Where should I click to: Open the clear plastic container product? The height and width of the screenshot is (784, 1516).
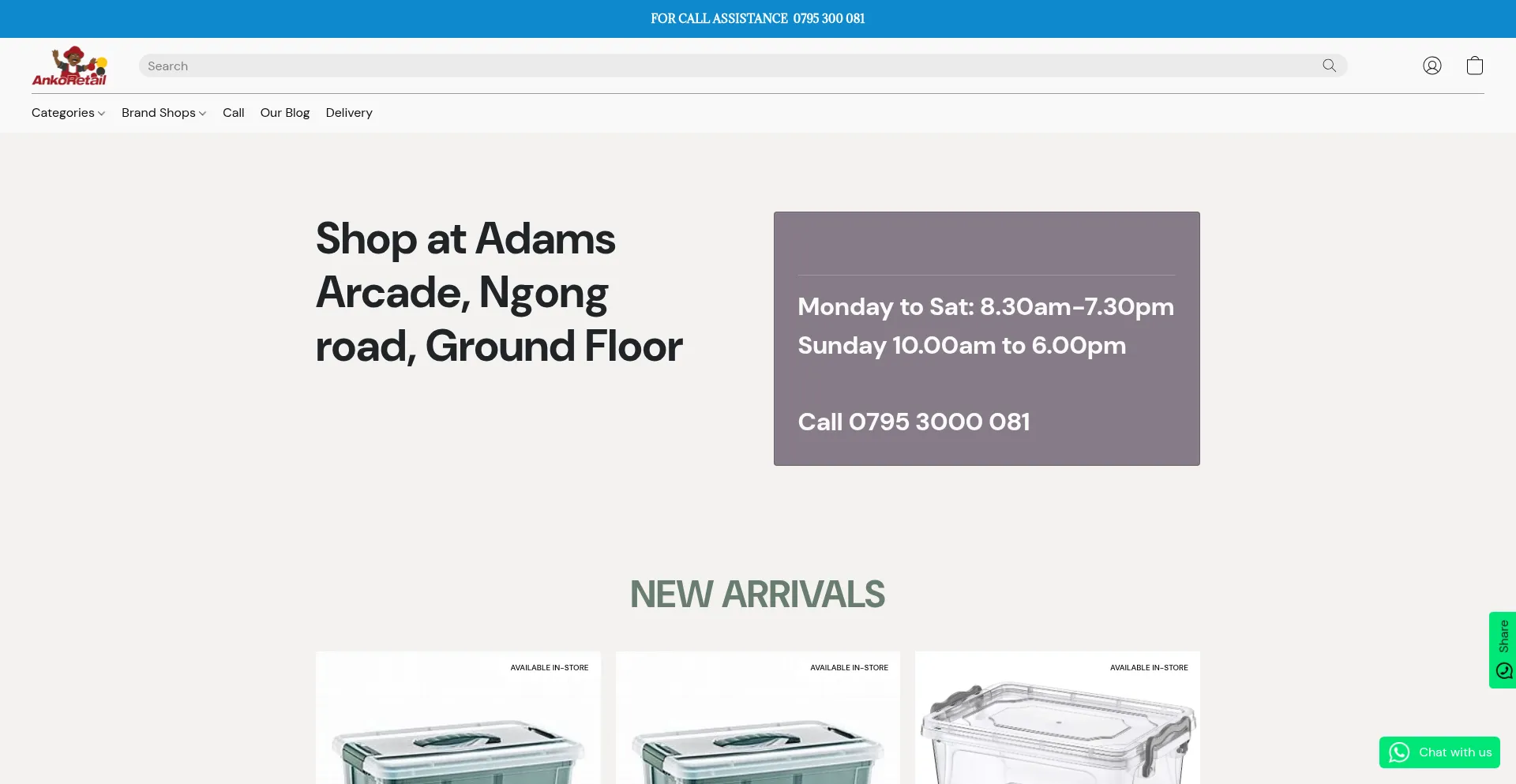pos(1057,734)
